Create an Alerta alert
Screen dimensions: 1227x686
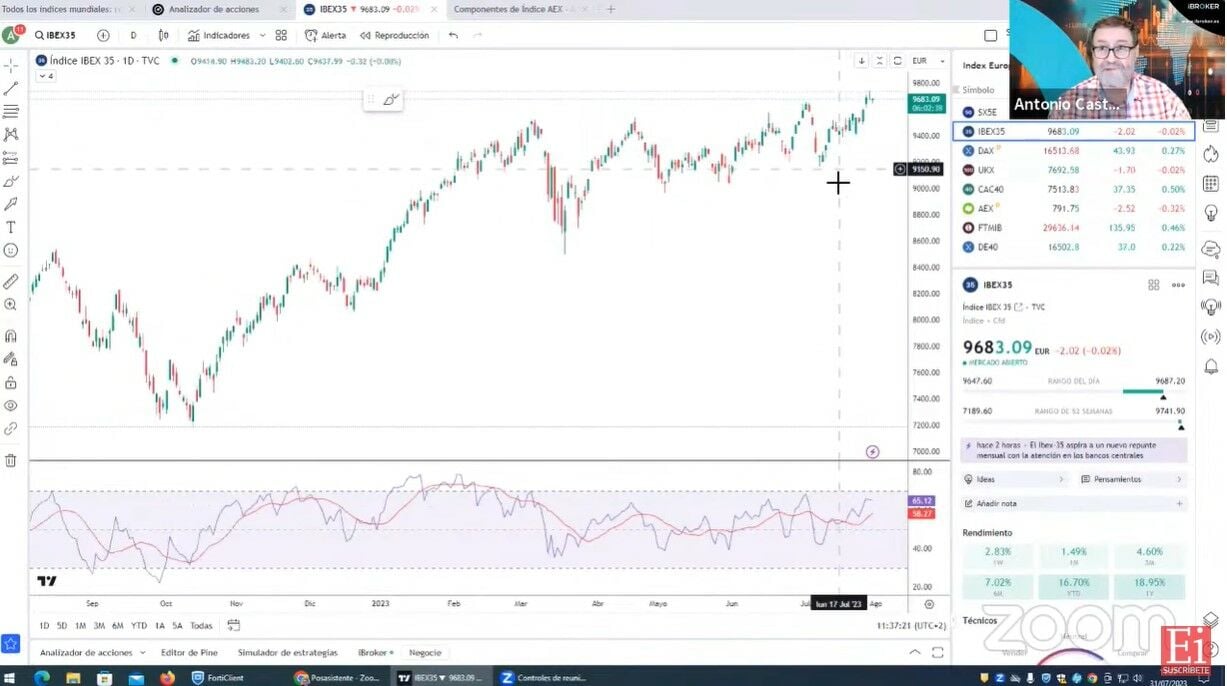tap(325, 35)
